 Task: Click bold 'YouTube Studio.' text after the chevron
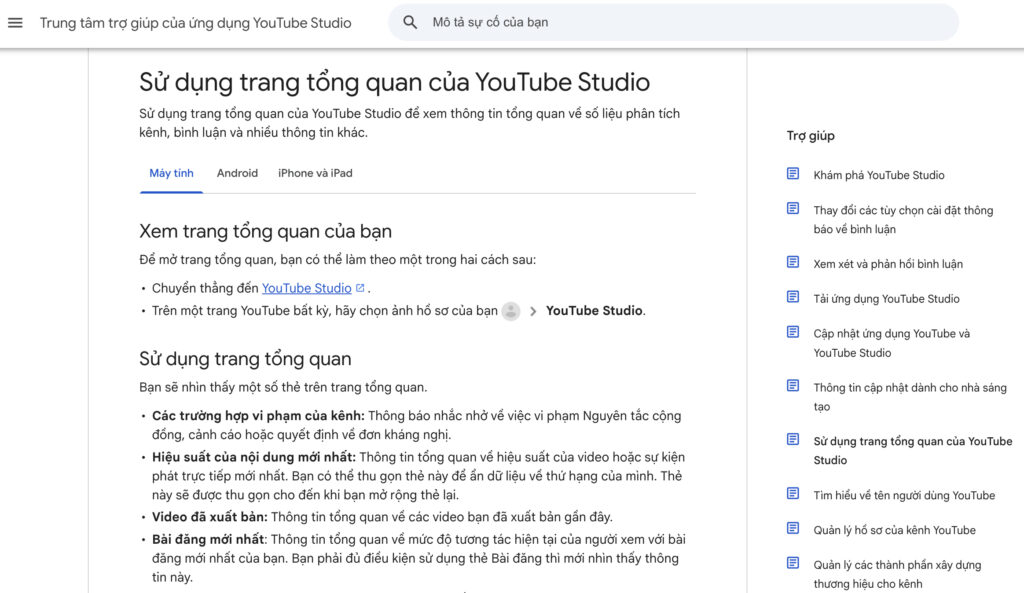point(596,311)
